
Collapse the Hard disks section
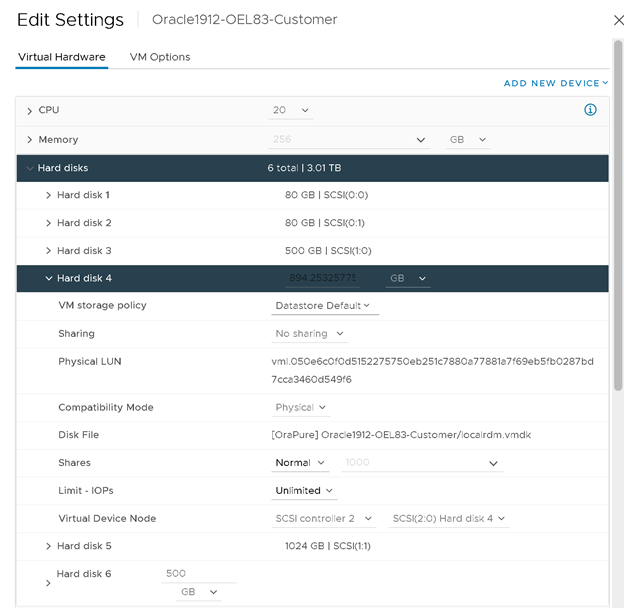tap(30, 168)
